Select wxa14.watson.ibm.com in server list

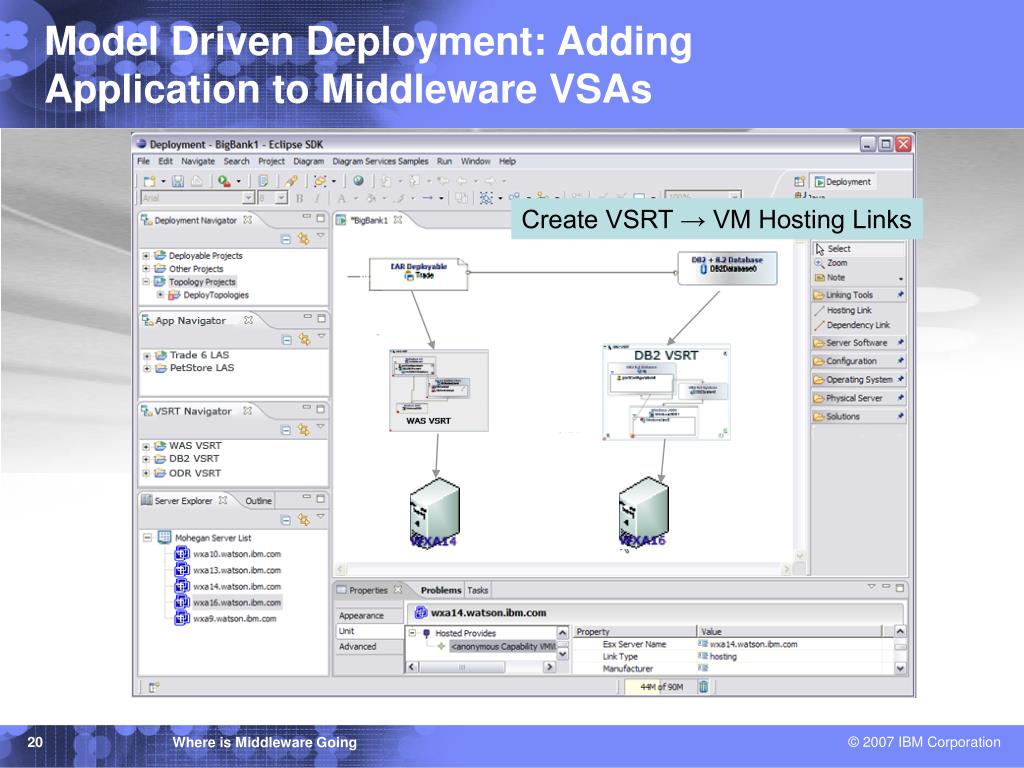228,586
